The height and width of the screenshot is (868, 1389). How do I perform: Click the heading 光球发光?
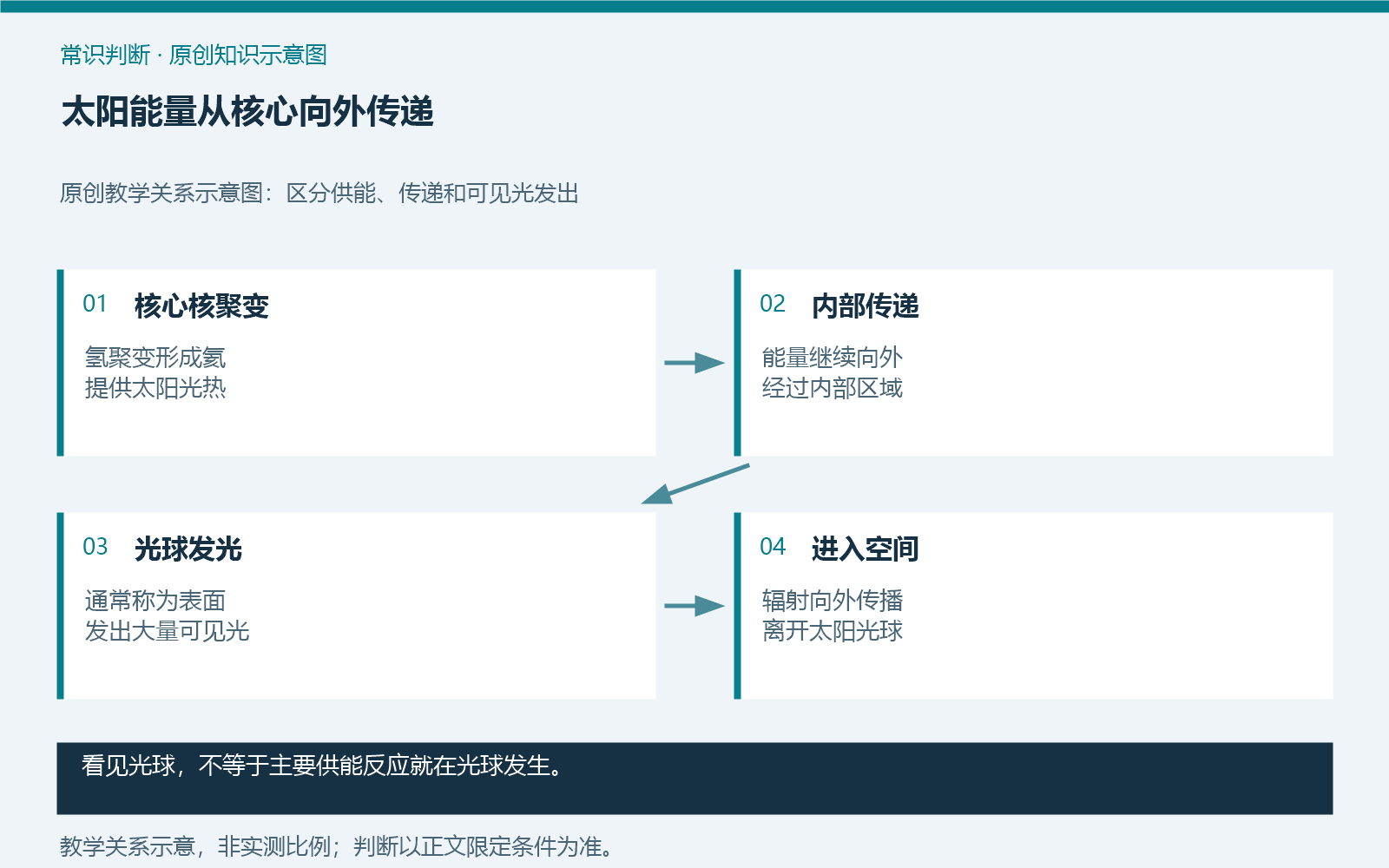pyautogui.click(x=188, y=549)
